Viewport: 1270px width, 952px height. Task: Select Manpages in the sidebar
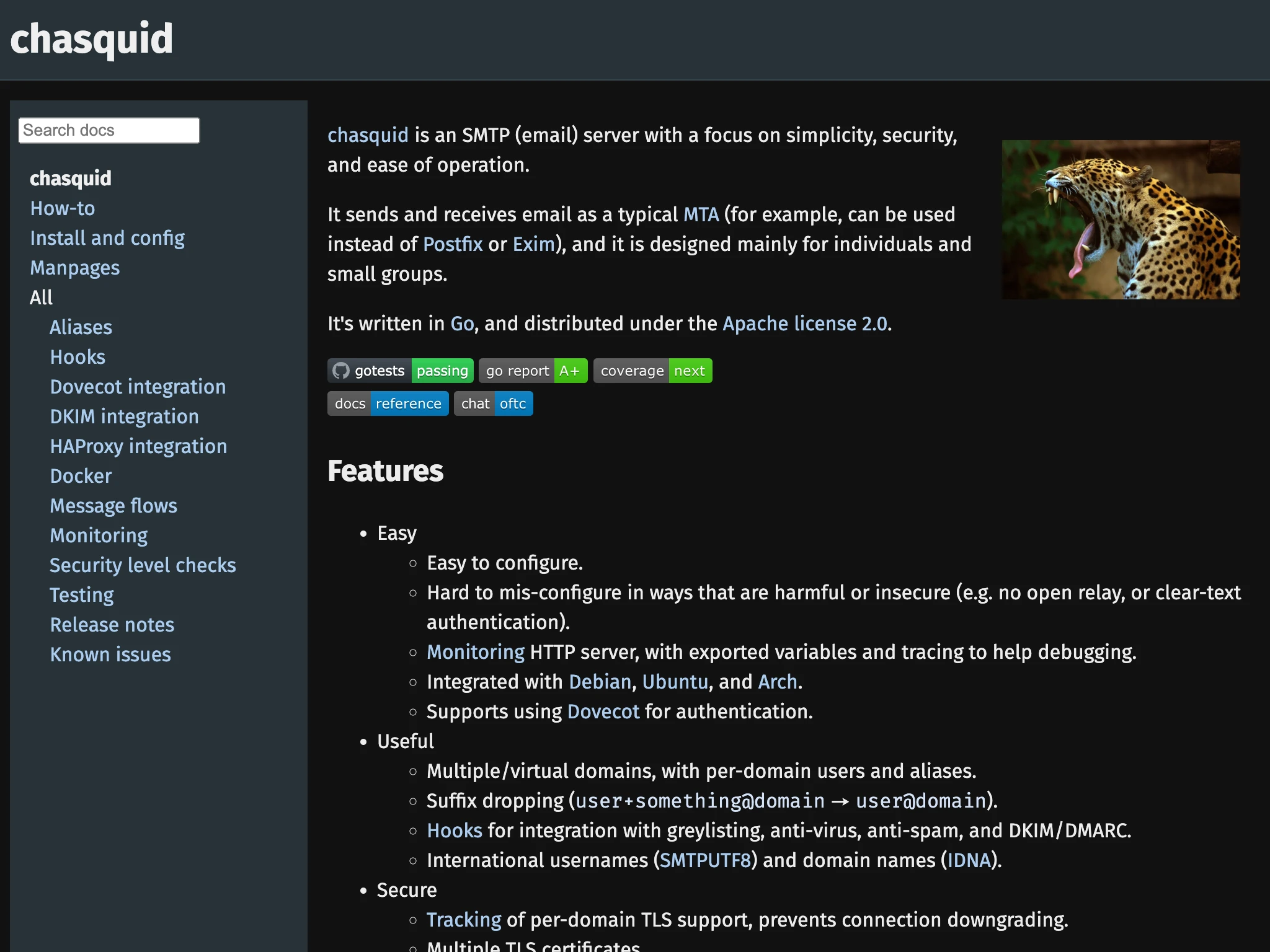coord(74,268)
